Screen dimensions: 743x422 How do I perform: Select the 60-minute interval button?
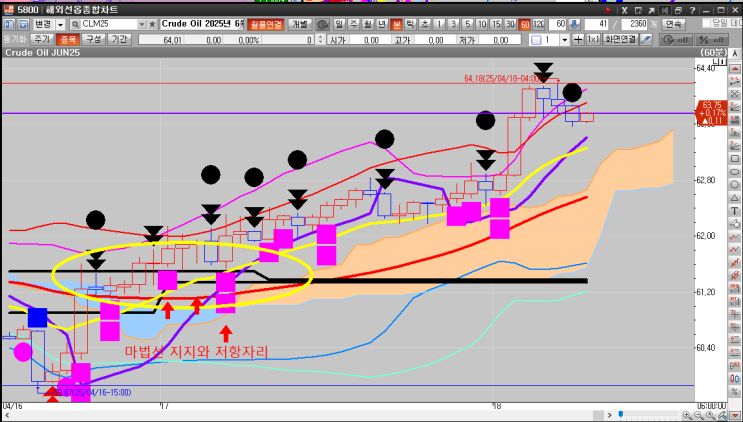525,24
